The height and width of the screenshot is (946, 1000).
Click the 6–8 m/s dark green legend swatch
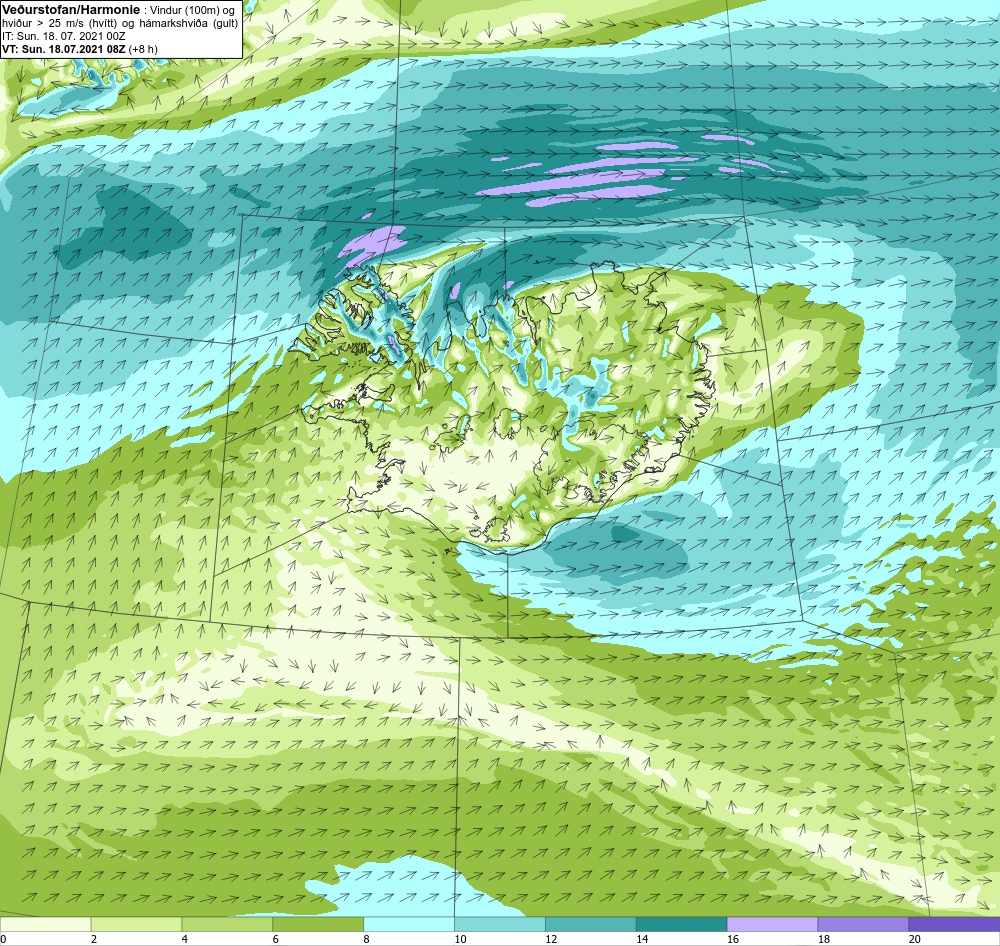click(x=318, y=925)
